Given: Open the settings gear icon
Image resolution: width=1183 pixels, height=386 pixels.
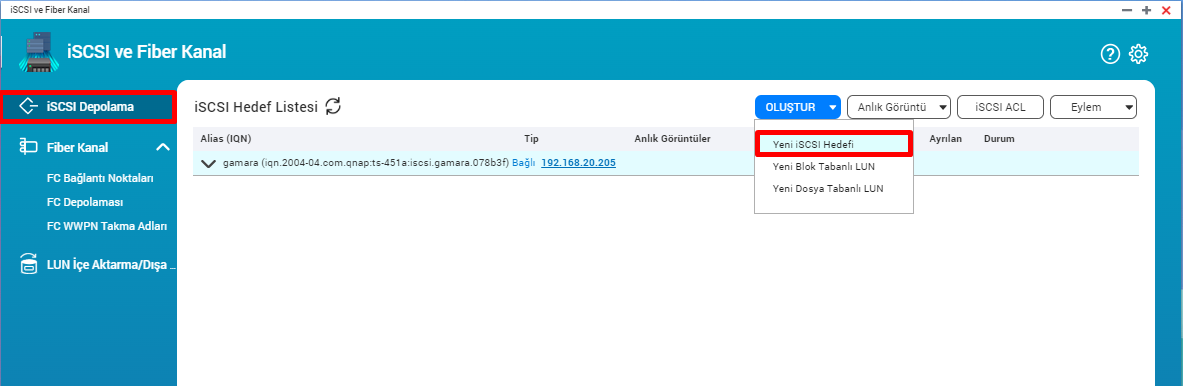Looking at the screenshot, I should click(x=1138, y=54).
